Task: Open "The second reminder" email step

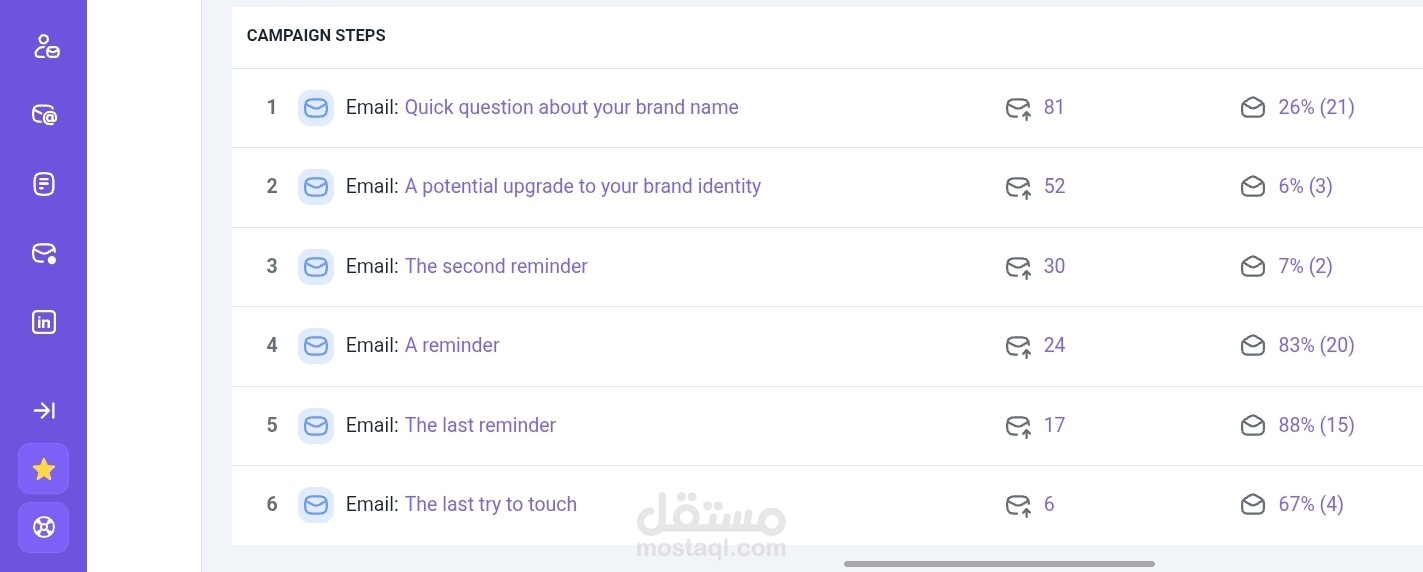Action: pos(495,266)
